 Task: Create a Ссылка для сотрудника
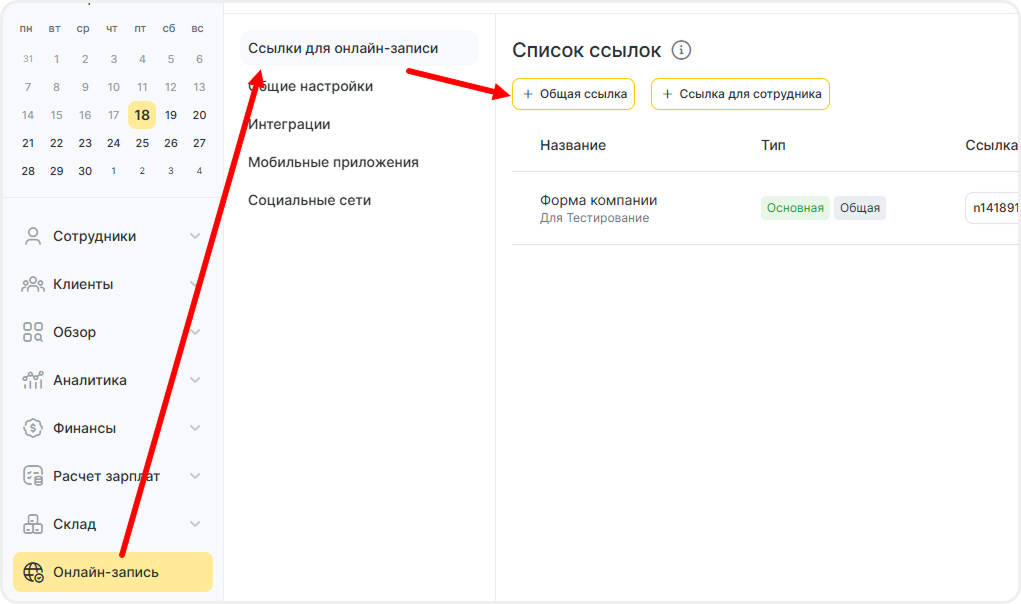pyautogui.click(x=740, y=94)
